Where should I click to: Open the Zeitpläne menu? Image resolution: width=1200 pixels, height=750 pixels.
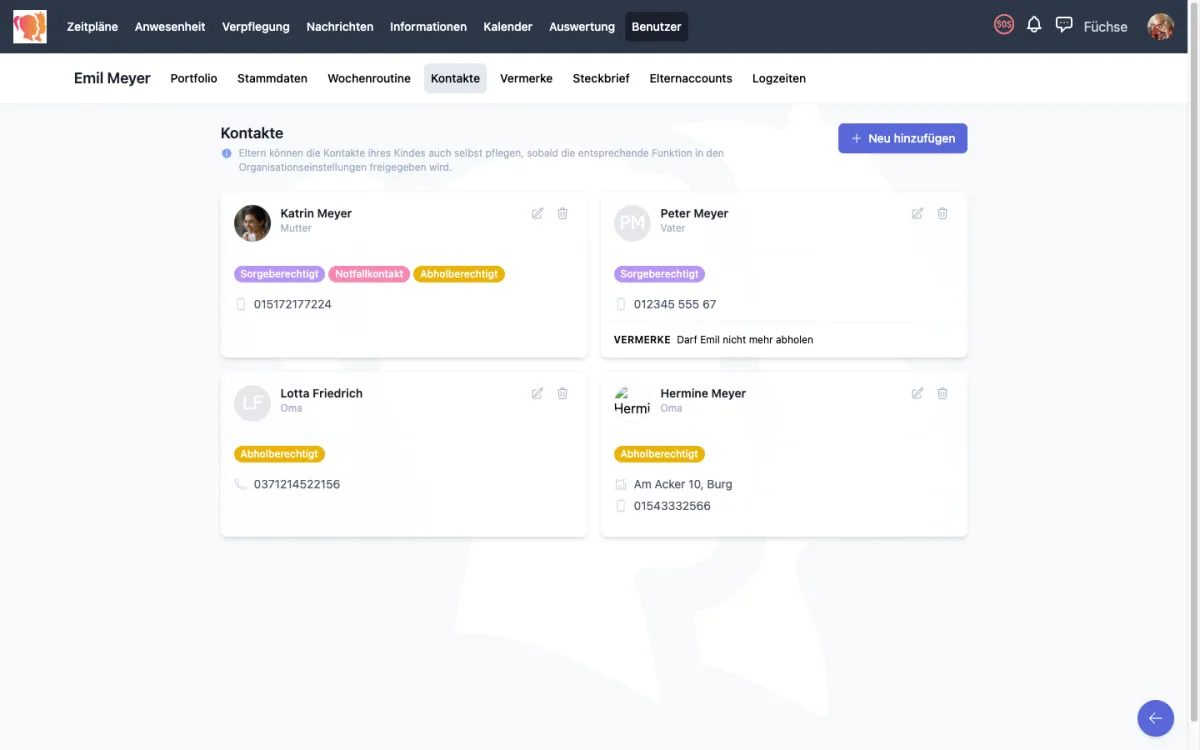coord(93,27)
